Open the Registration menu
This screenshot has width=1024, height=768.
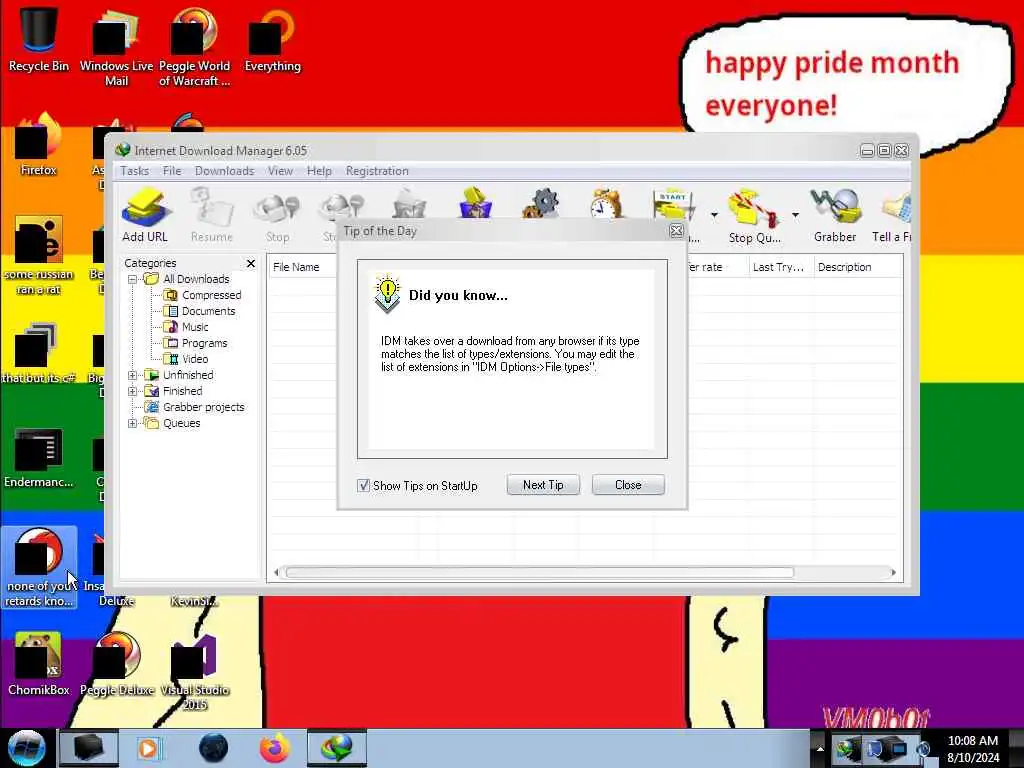[377, 171]
